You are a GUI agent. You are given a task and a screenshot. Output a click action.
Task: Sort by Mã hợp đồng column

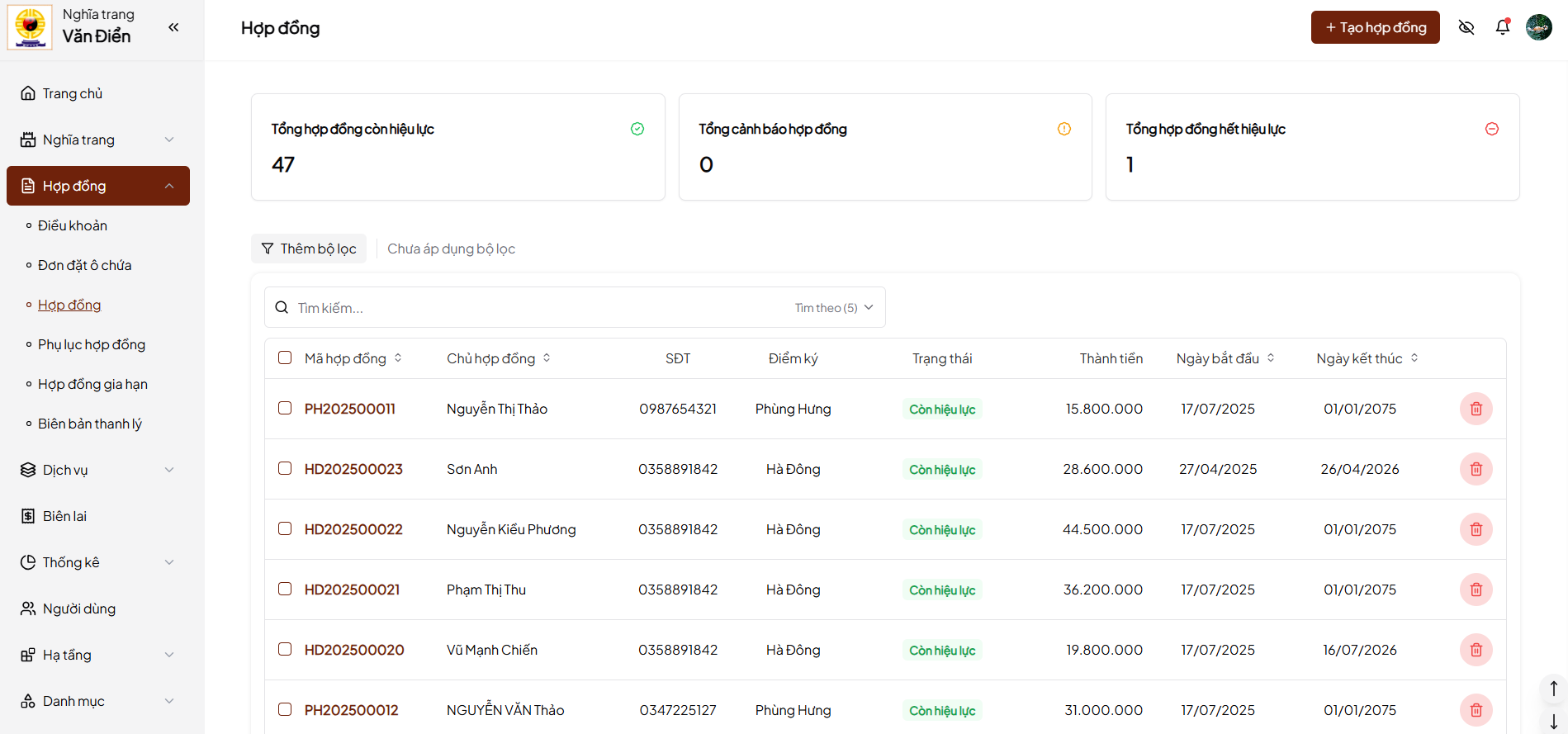coord(398,358)
